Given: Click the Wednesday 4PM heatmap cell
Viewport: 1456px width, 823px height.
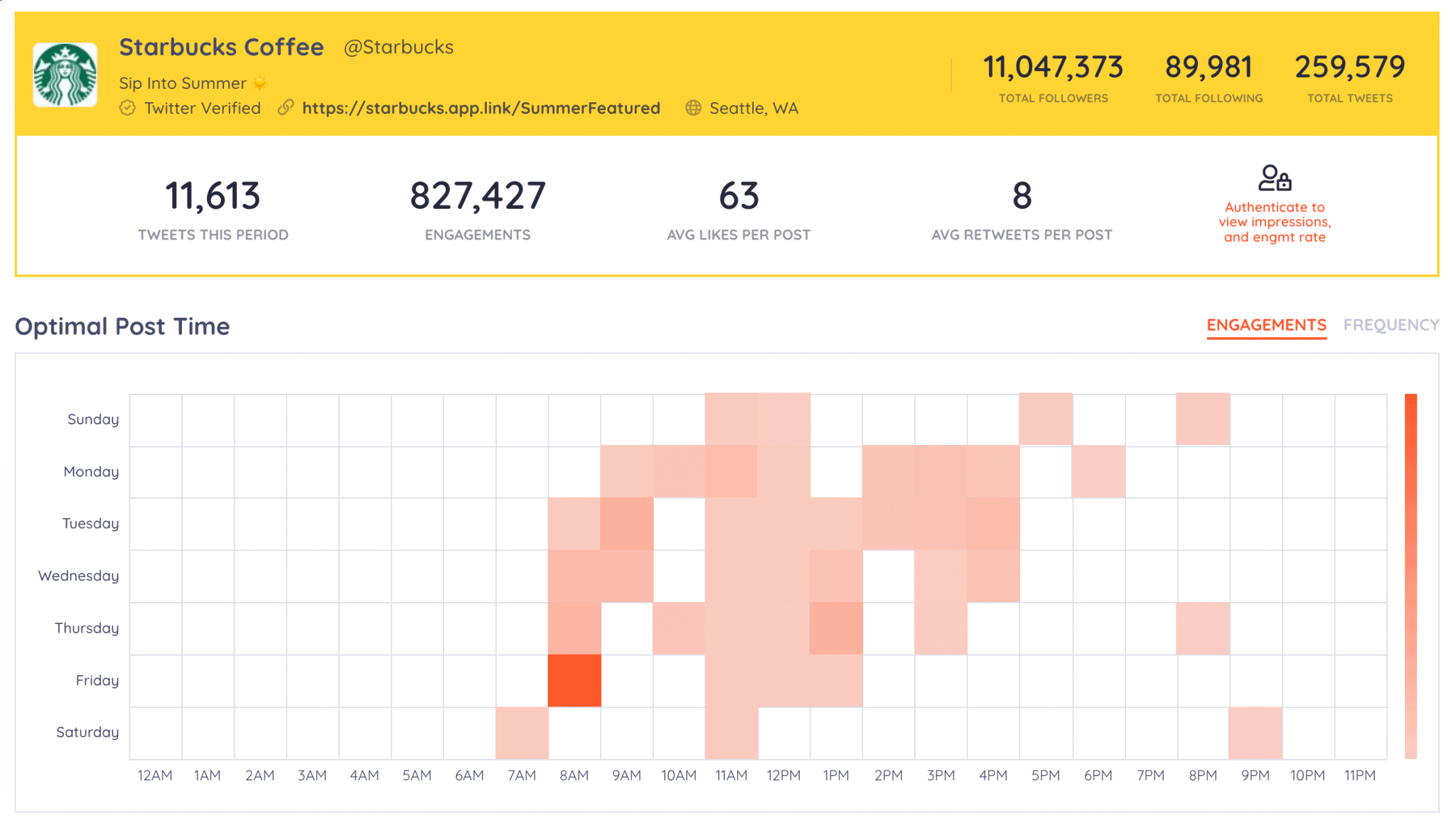Looking at the screenshot, I should 993,576.
